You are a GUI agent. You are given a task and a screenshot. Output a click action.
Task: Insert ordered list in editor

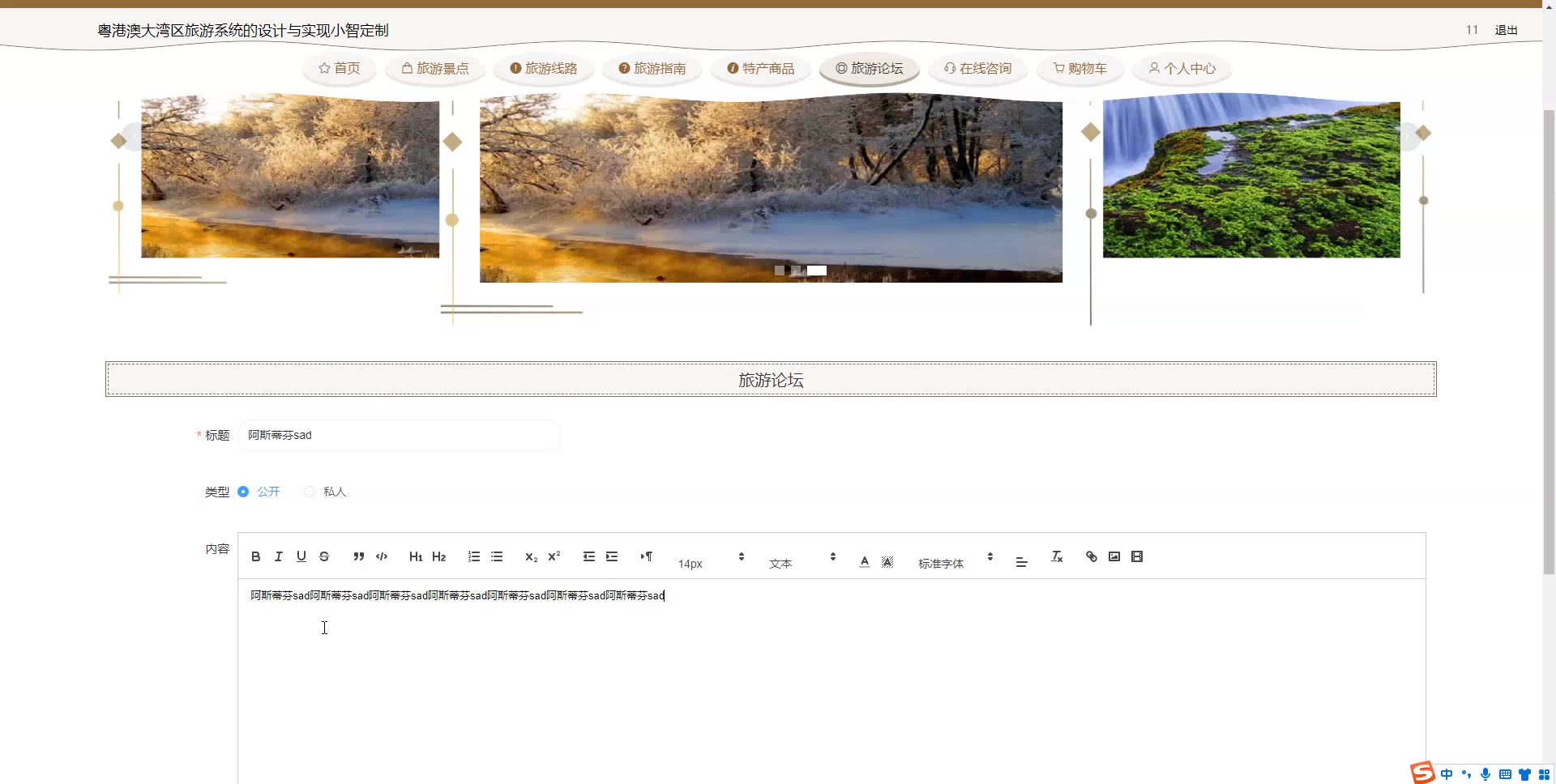coord(474,556)
